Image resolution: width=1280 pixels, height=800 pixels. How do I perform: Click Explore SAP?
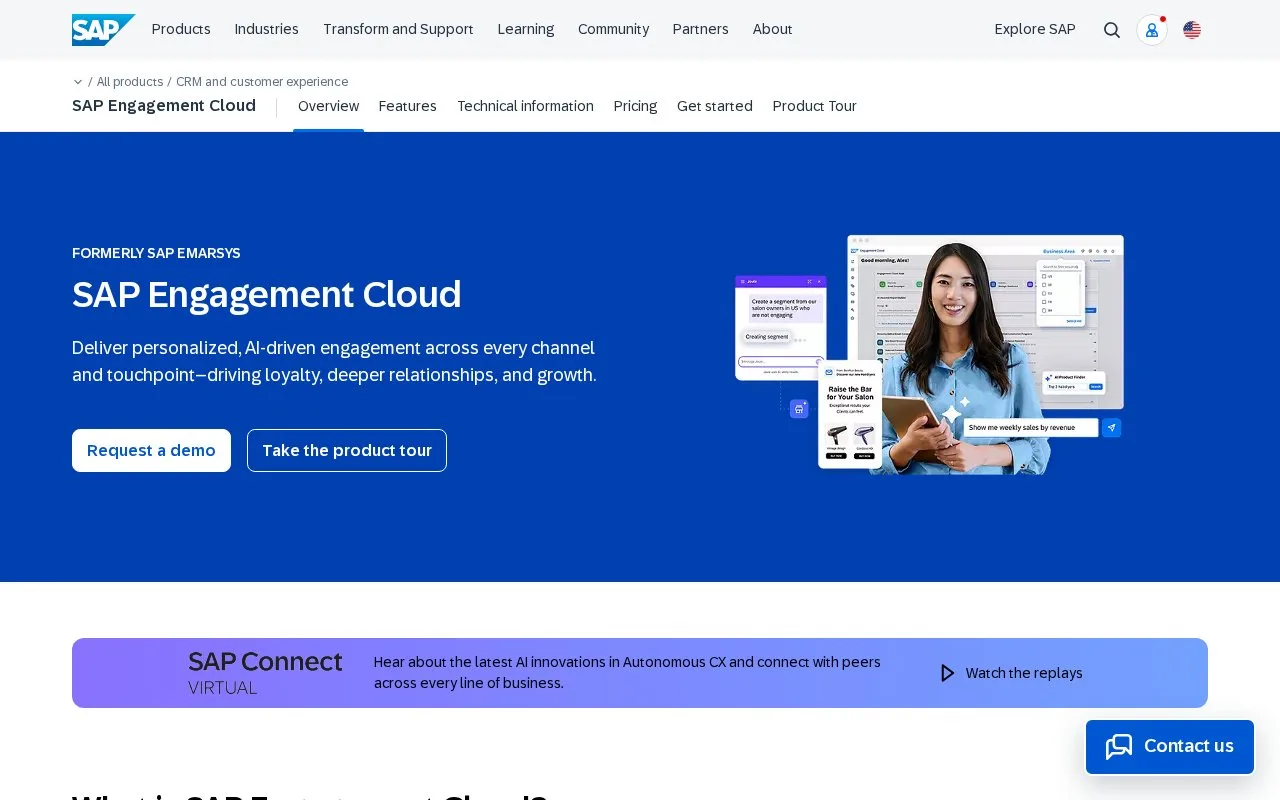pyautogui.click(x=1035, y=29)
